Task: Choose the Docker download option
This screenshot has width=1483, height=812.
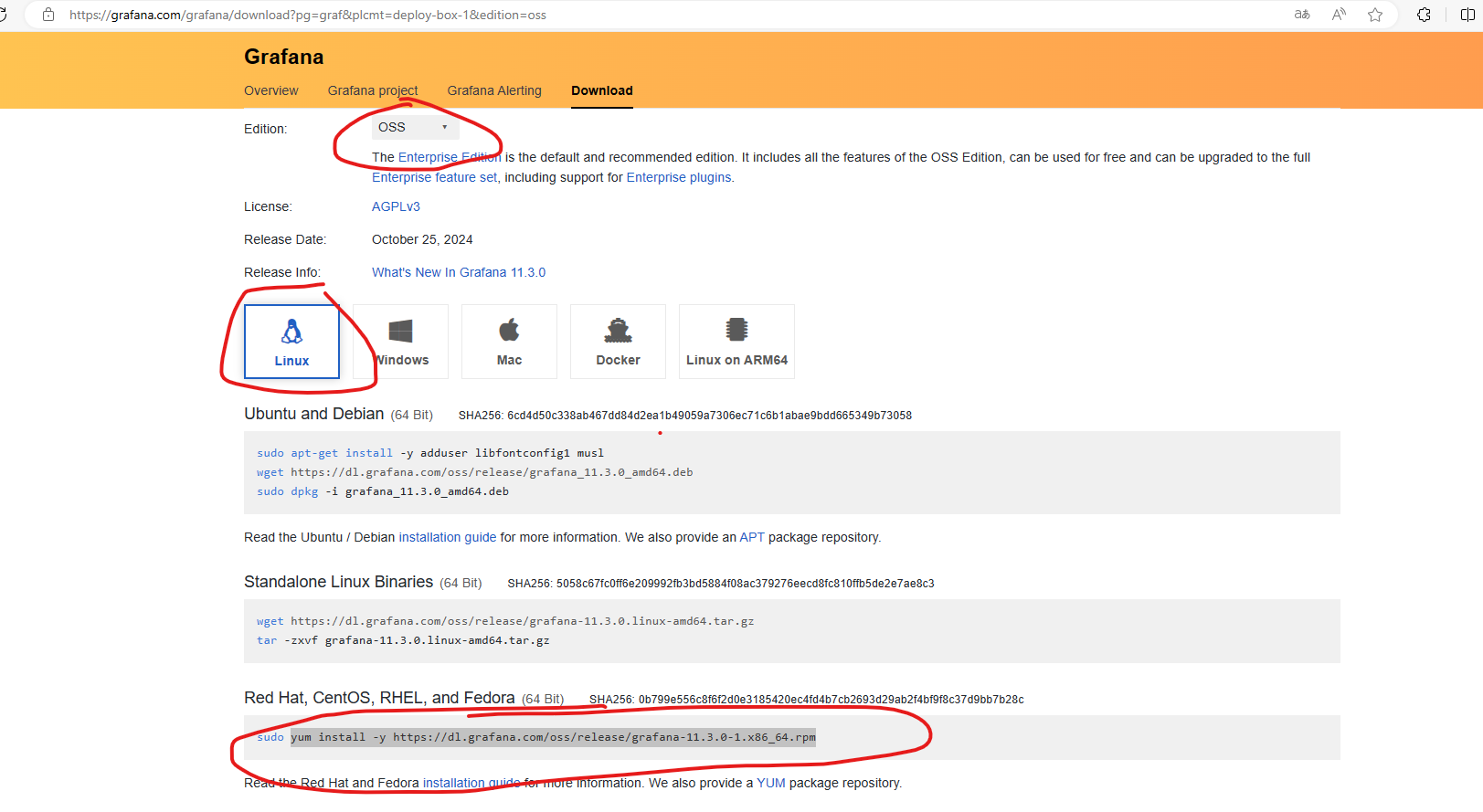Action: 618,342
